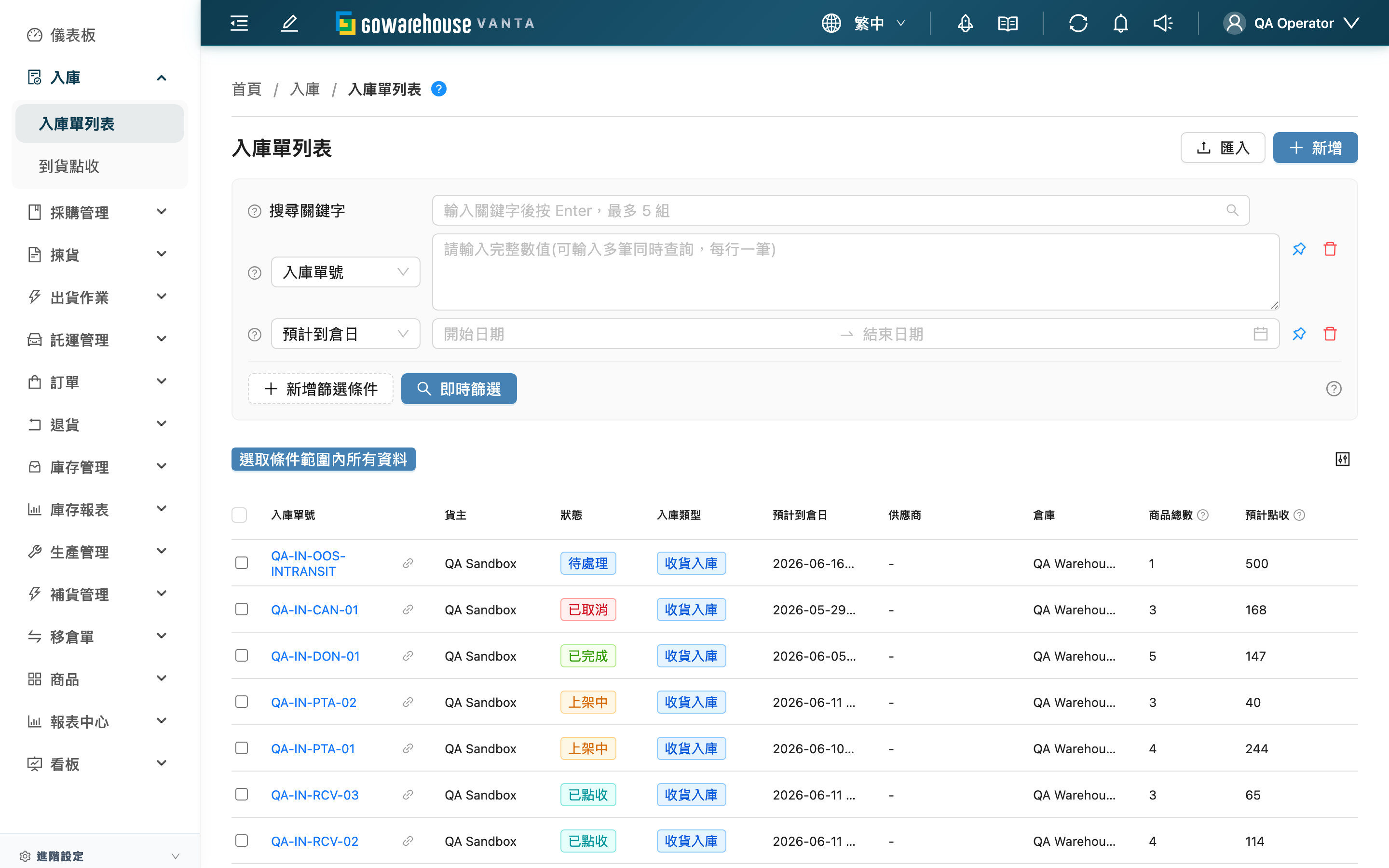
Task: Check the QA-IN-OOS-INTRANSIT row checkbox
Action: point(241,563)
